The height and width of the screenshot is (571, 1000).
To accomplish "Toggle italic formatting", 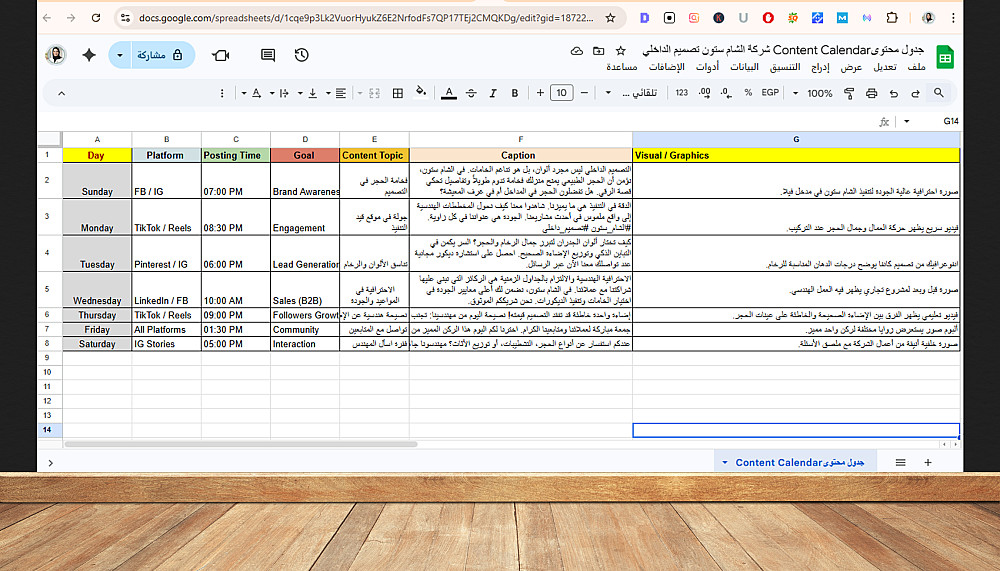I will pos(493,93).
